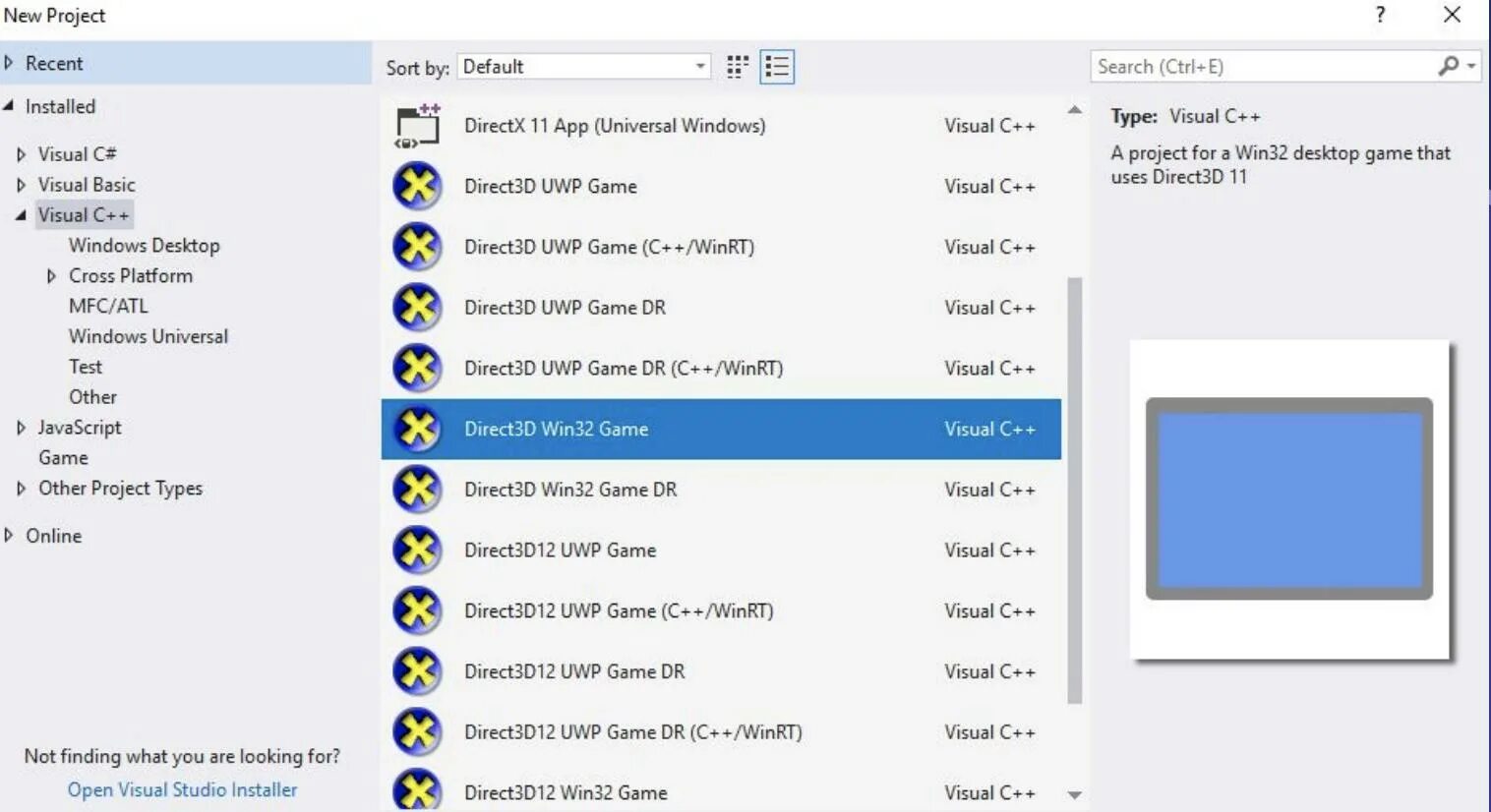The height and width of the screenshot is (812, 1491).
Task: Expand the Online section
Action: click(9, 536)
